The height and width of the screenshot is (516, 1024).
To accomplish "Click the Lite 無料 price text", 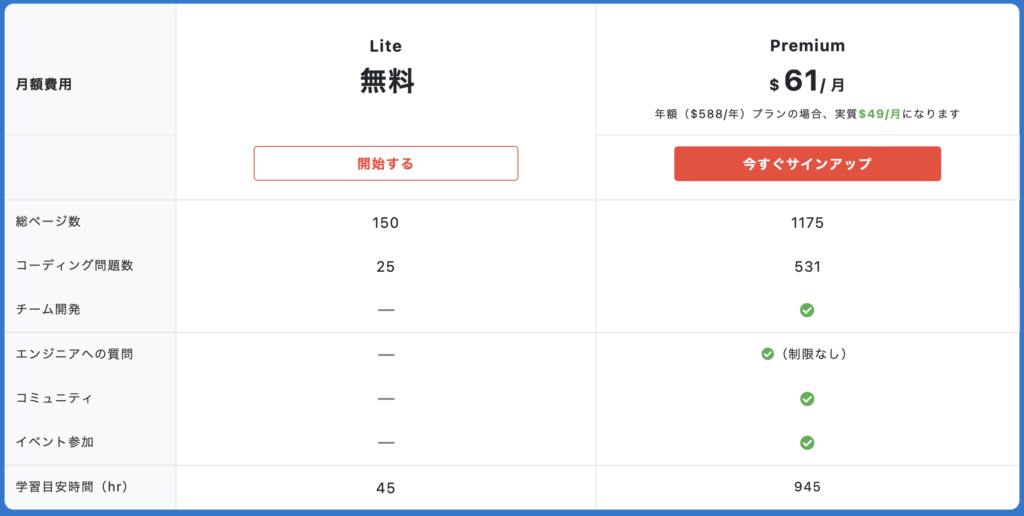I will click(x=387, y=82).
